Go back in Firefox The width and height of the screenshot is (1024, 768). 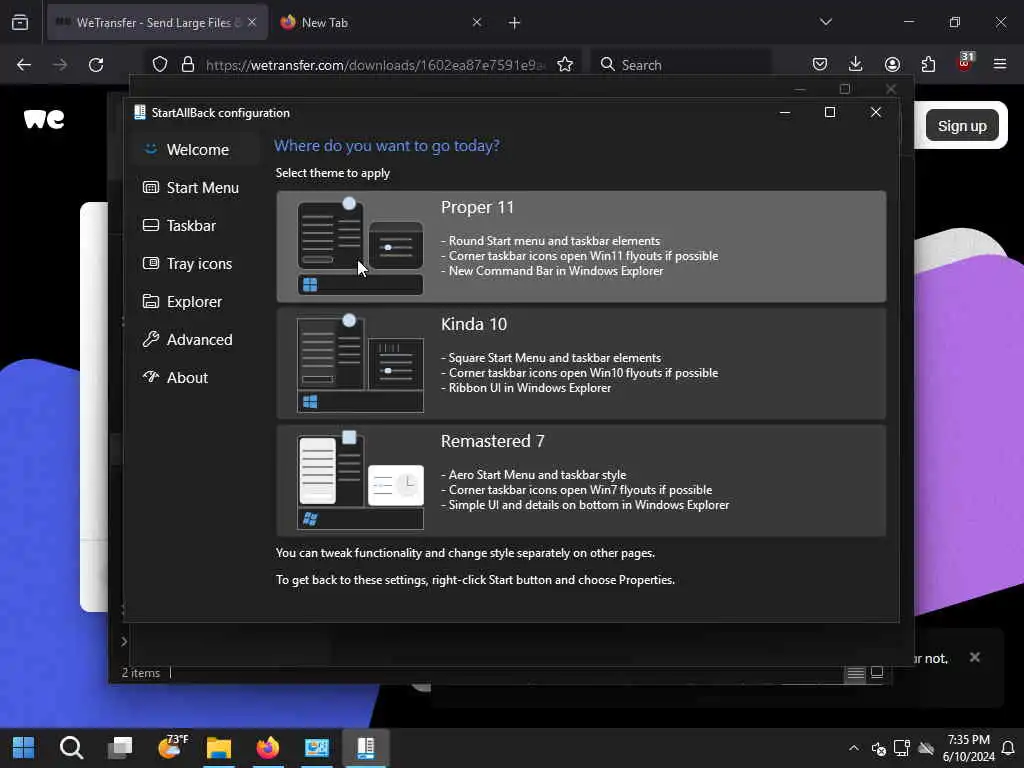pos(24,65)
